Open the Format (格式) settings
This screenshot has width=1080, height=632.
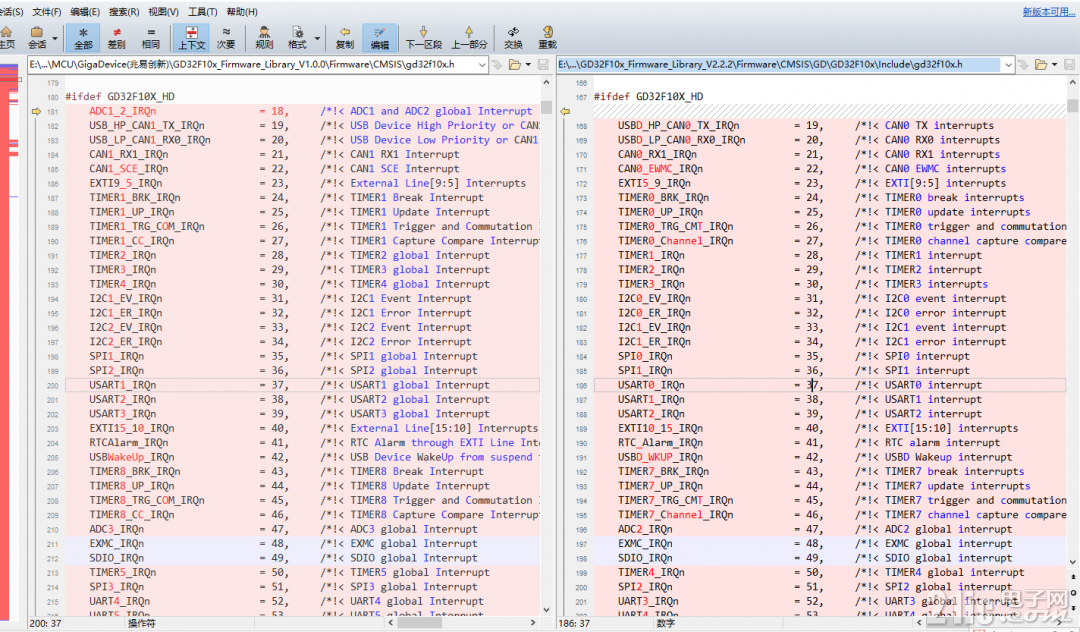click(x=298, y=37)
